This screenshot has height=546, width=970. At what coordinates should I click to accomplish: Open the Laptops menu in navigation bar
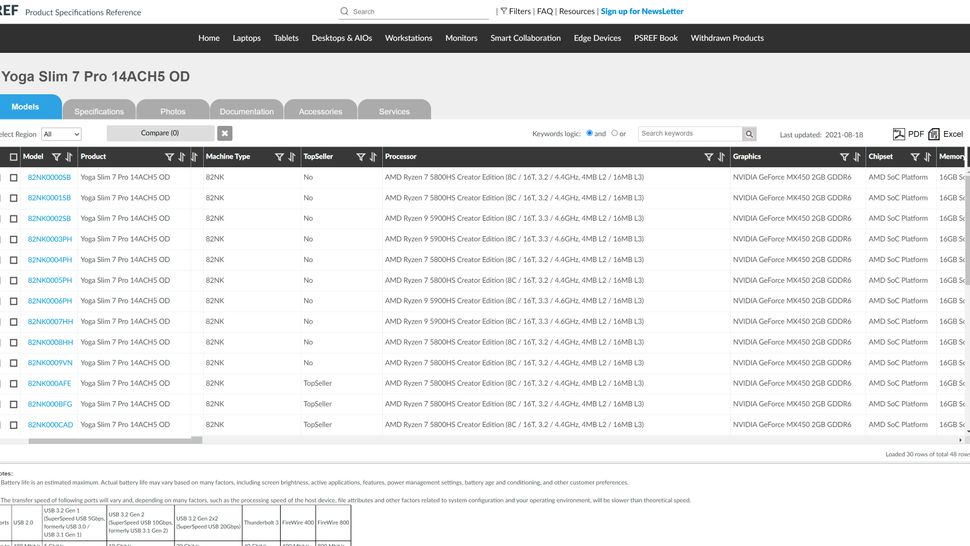coord(246,38)
